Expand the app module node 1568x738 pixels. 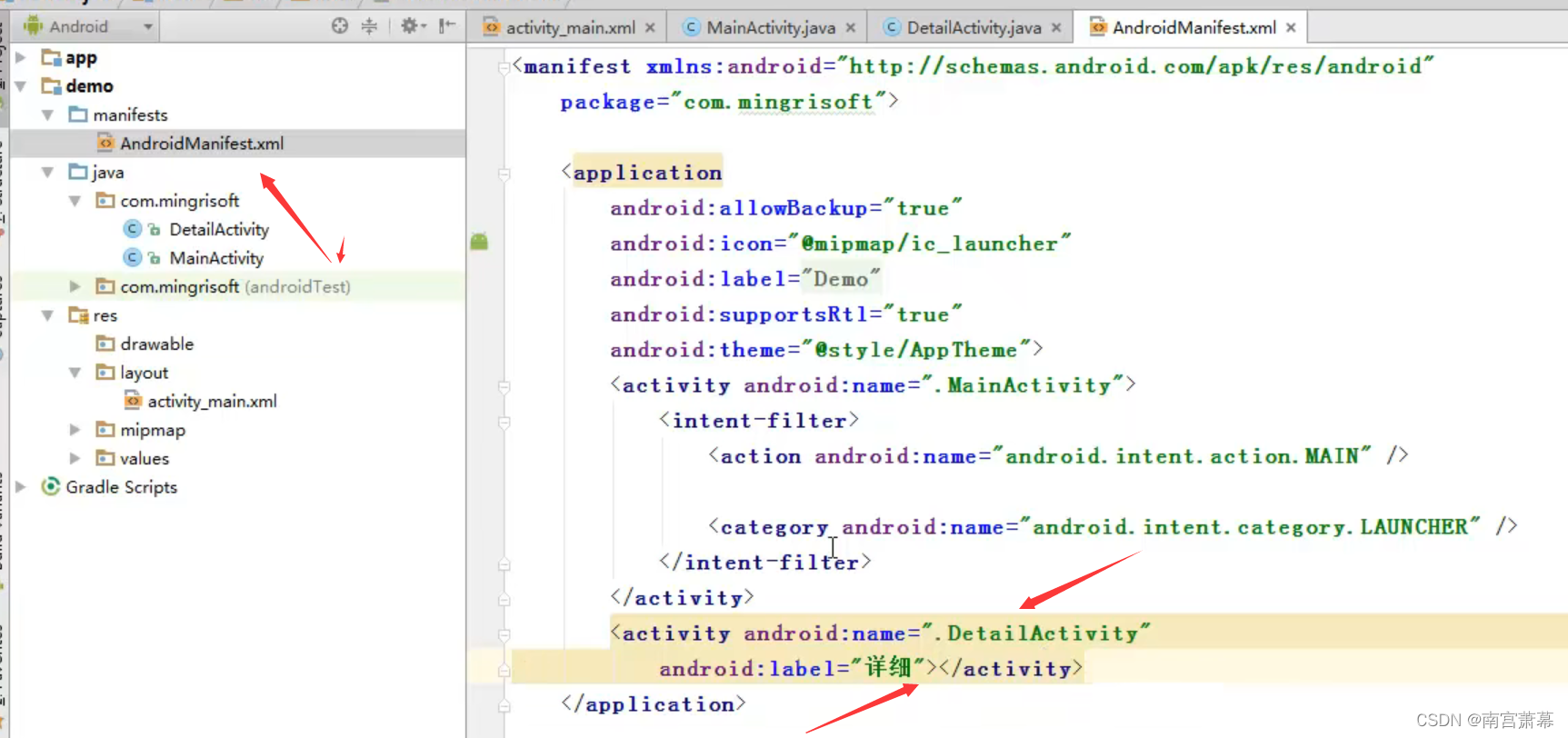[x=20, y=57]
